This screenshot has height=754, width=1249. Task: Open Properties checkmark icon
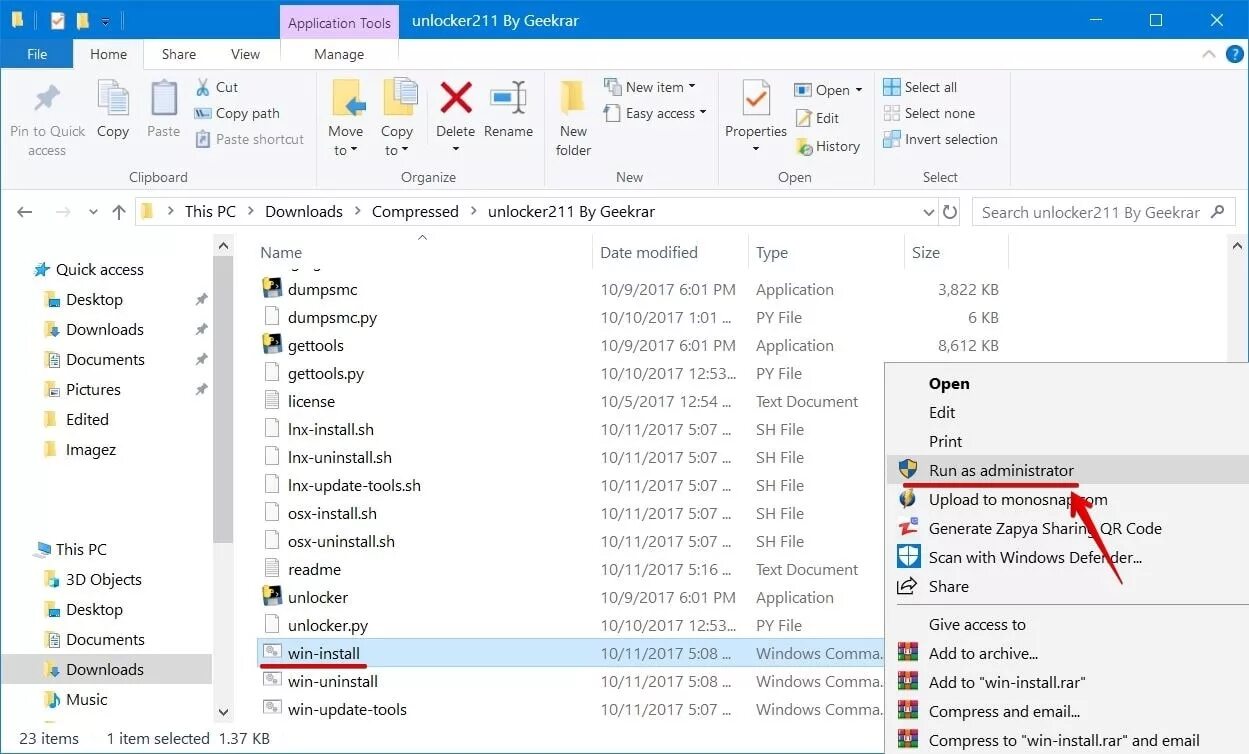point(756,100)
